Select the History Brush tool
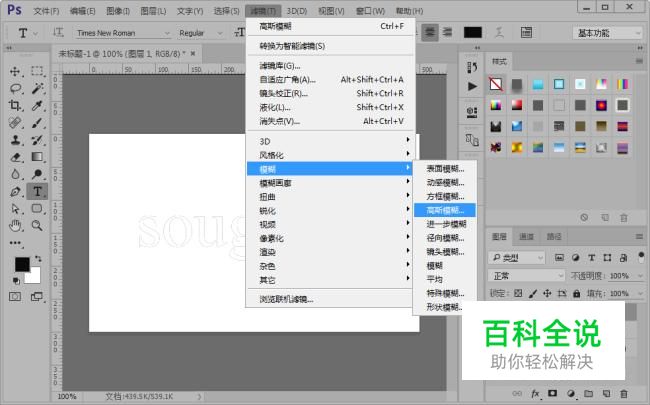650x405 pixels. click(37, 140)
